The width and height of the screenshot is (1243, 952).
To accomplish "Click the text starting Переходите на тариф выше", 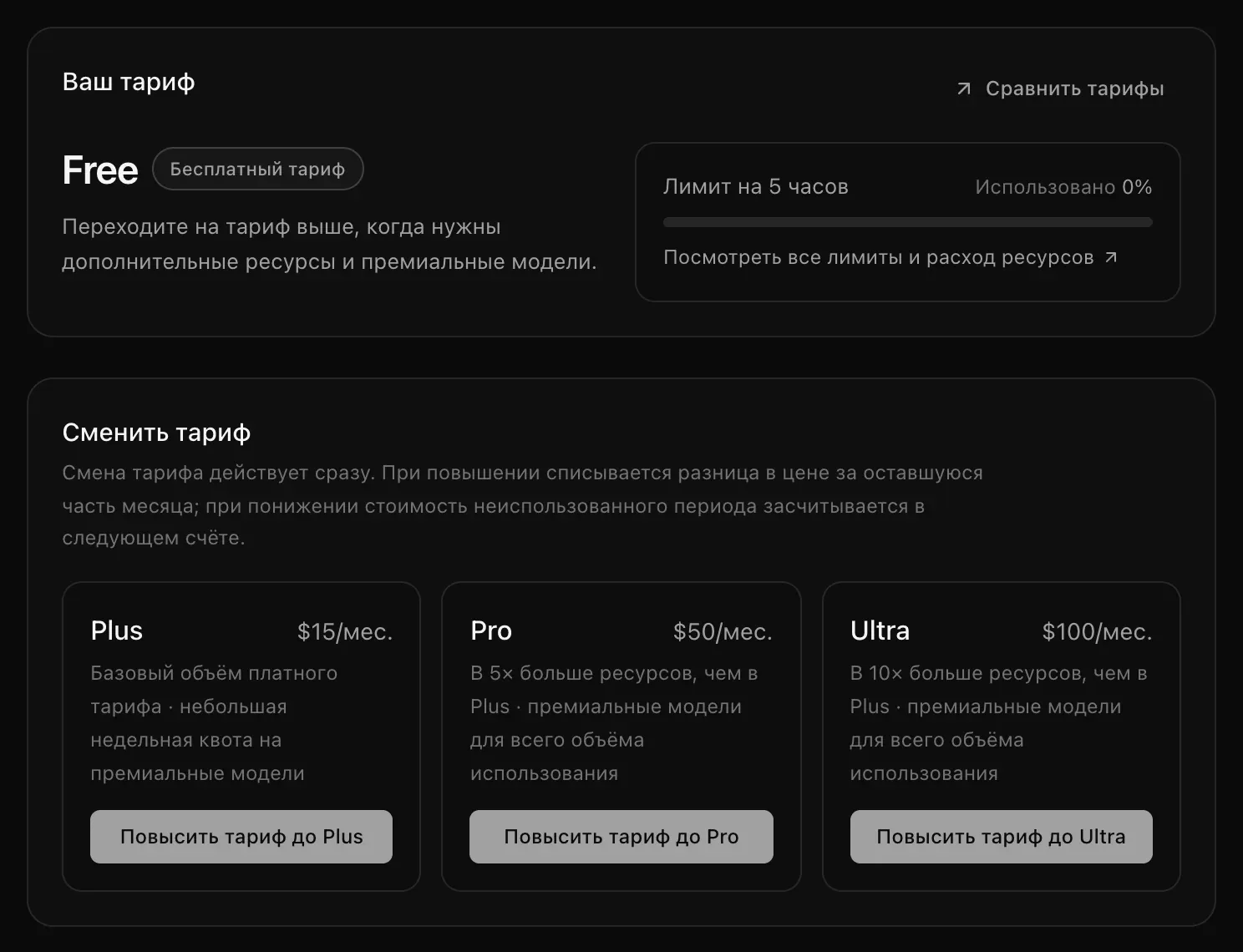I will 329,244.
